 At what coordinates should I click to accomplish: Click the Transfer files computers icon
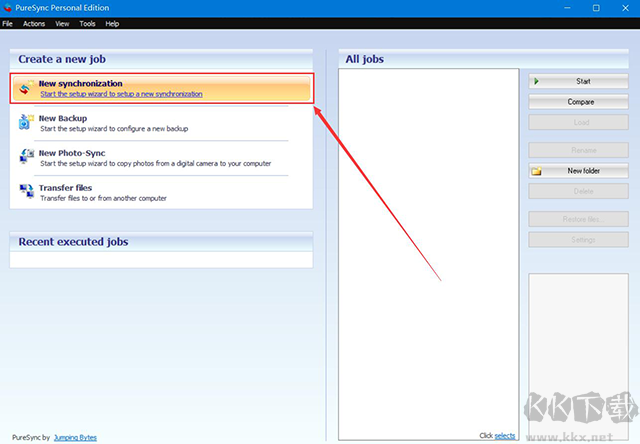[27, 191]
